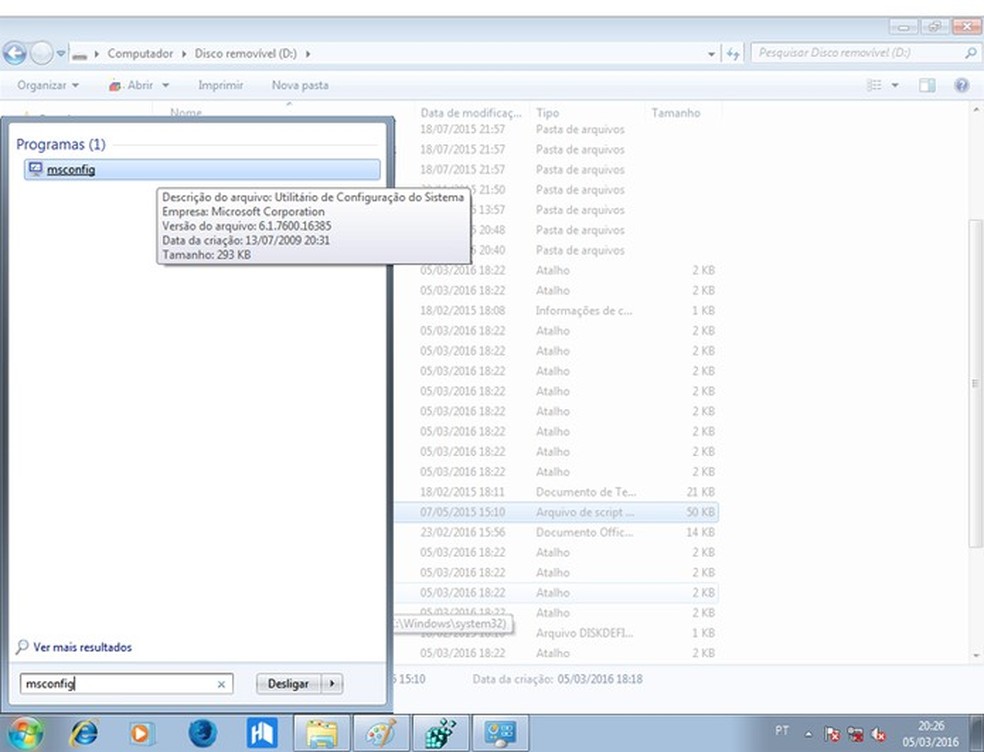The width and height of the screenshot is (984, 752).
Task: Click the msconfig program icon in results
Action: [36, 169]
